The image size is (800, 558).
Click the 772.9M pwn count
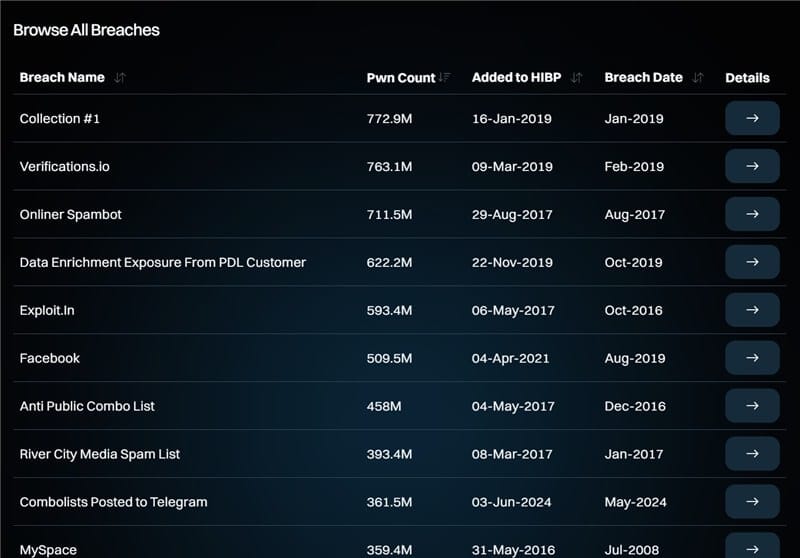(389, 119)
